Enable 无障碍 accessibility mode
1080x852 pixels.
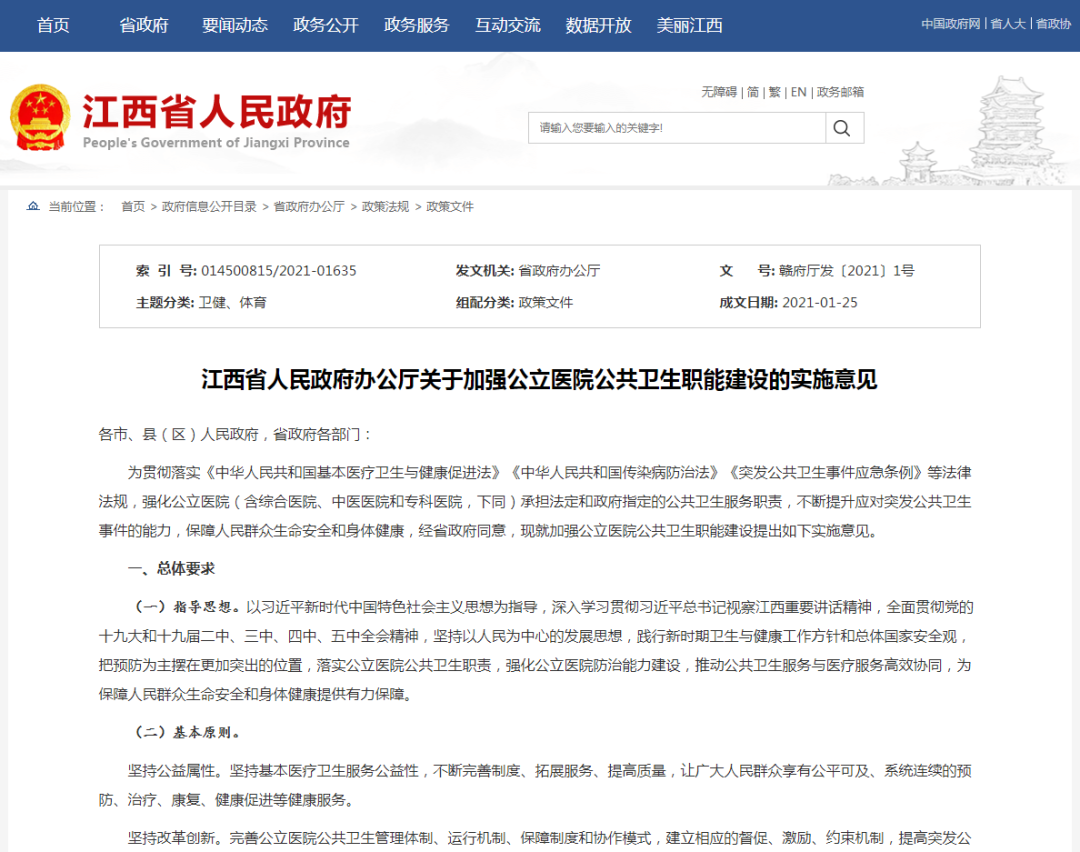click(x=719, y=92)
